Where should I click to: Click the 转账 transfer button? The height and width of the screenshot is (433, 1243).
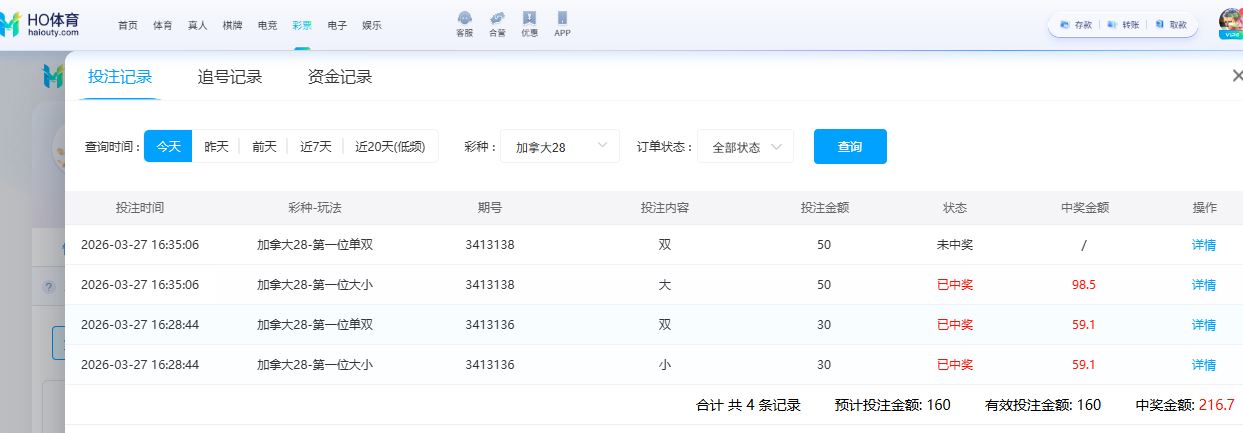coord(1124,25)
